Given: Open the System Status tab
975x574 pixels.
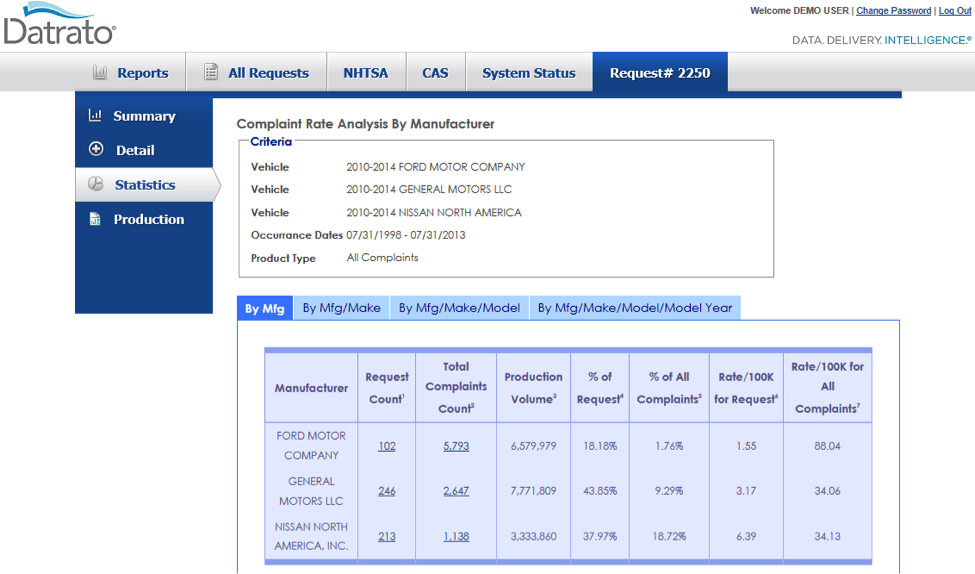Looking at the screenshot, I should coord(529,72).
